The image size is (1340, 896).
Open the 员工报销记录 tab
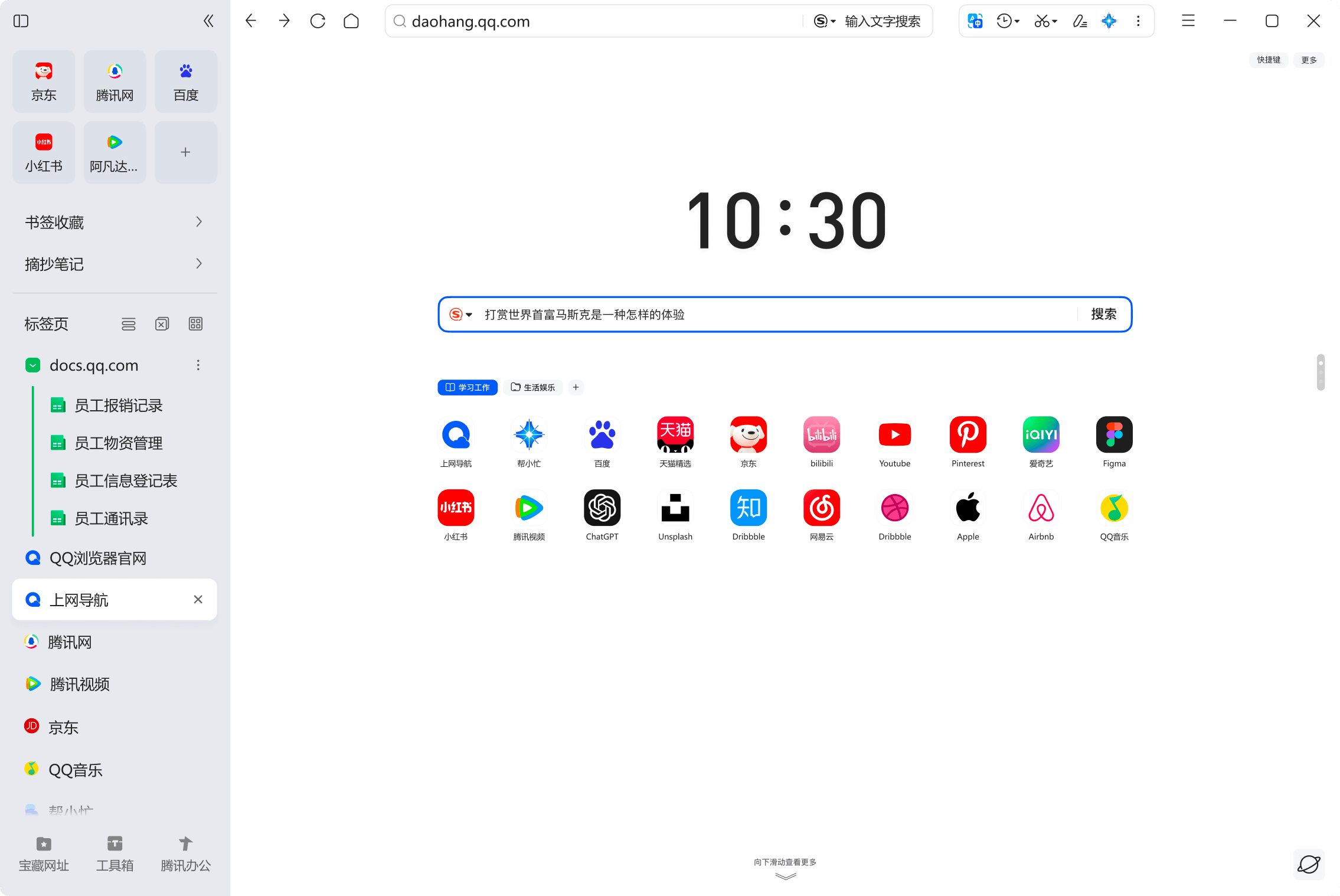point(118,406)
